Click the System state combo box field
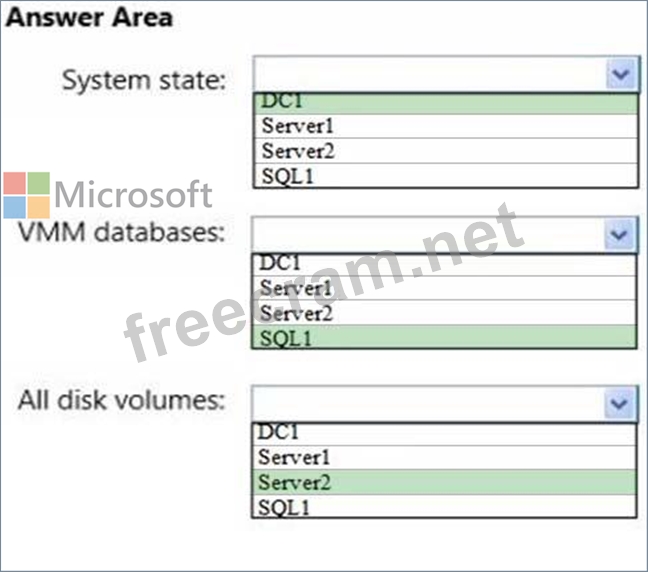648x572 pixels. [446, 74]
